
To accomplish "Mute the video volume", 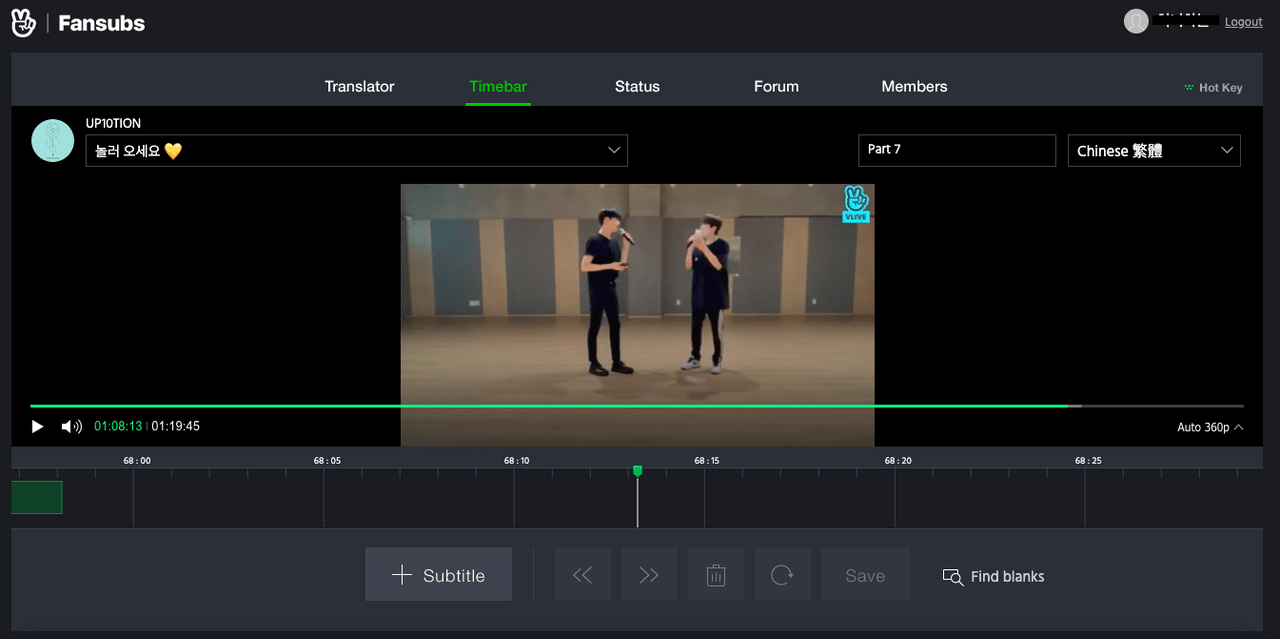I will [x=71, y=427].
